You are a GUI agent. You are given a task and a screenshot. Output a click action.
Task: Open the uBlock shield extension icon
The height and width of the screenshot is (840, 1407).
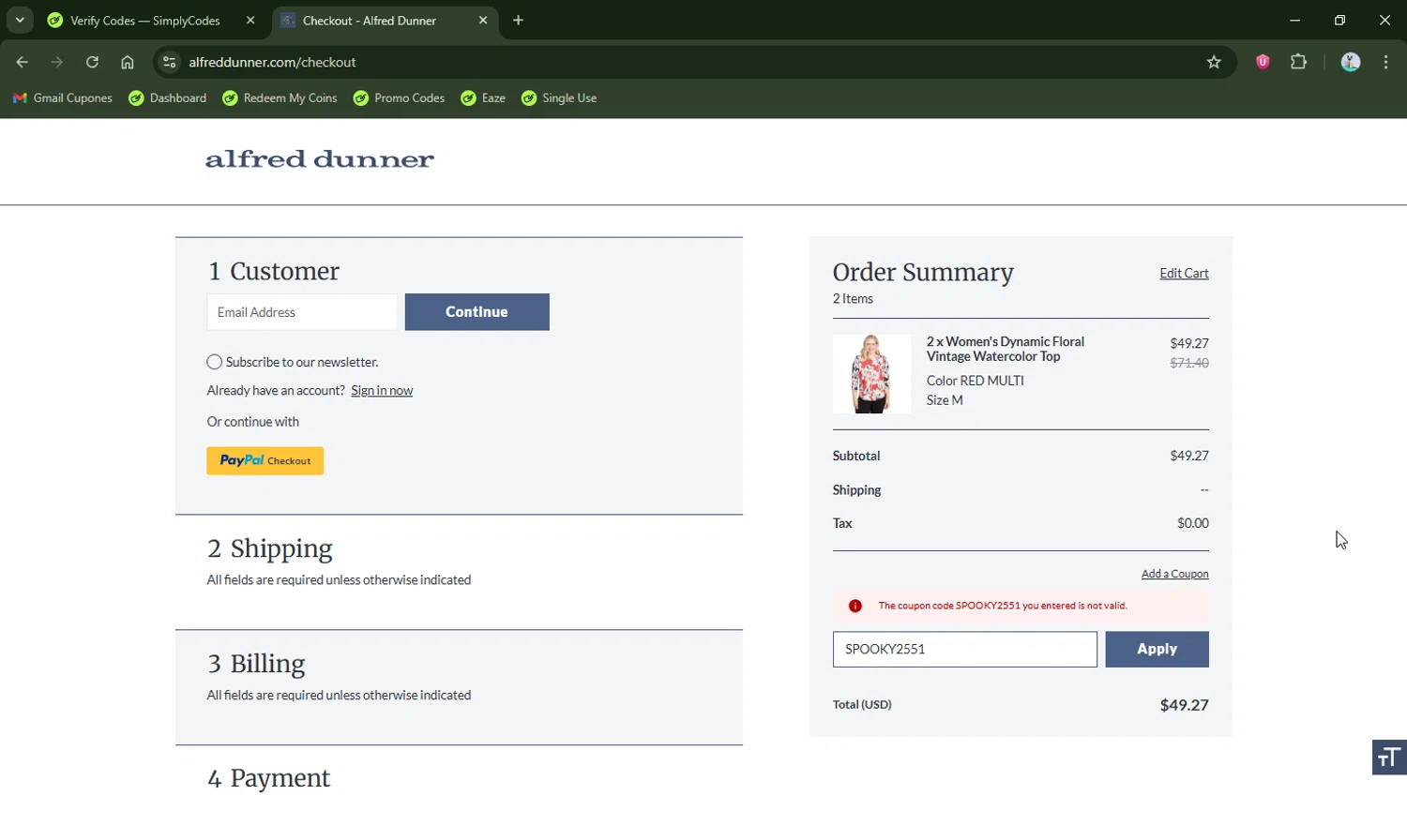(1263, 63)
